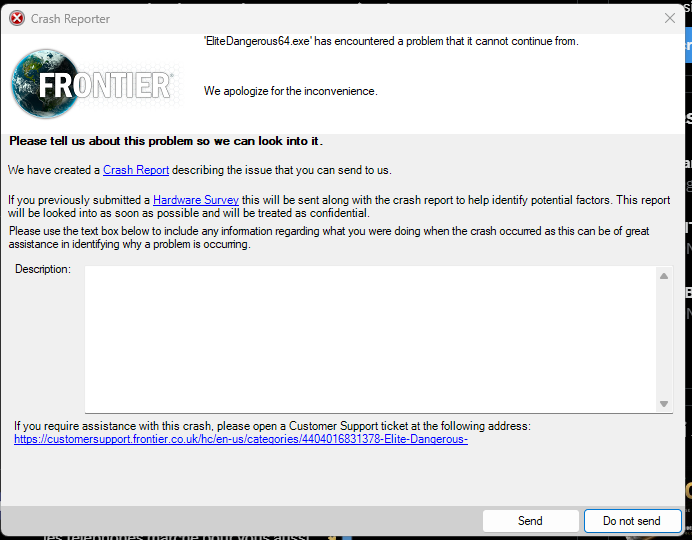Viewport: 692px width, 540px height.
Task: Click the 'We apologize for the inconvenience.' text
Action: (290, 91)
